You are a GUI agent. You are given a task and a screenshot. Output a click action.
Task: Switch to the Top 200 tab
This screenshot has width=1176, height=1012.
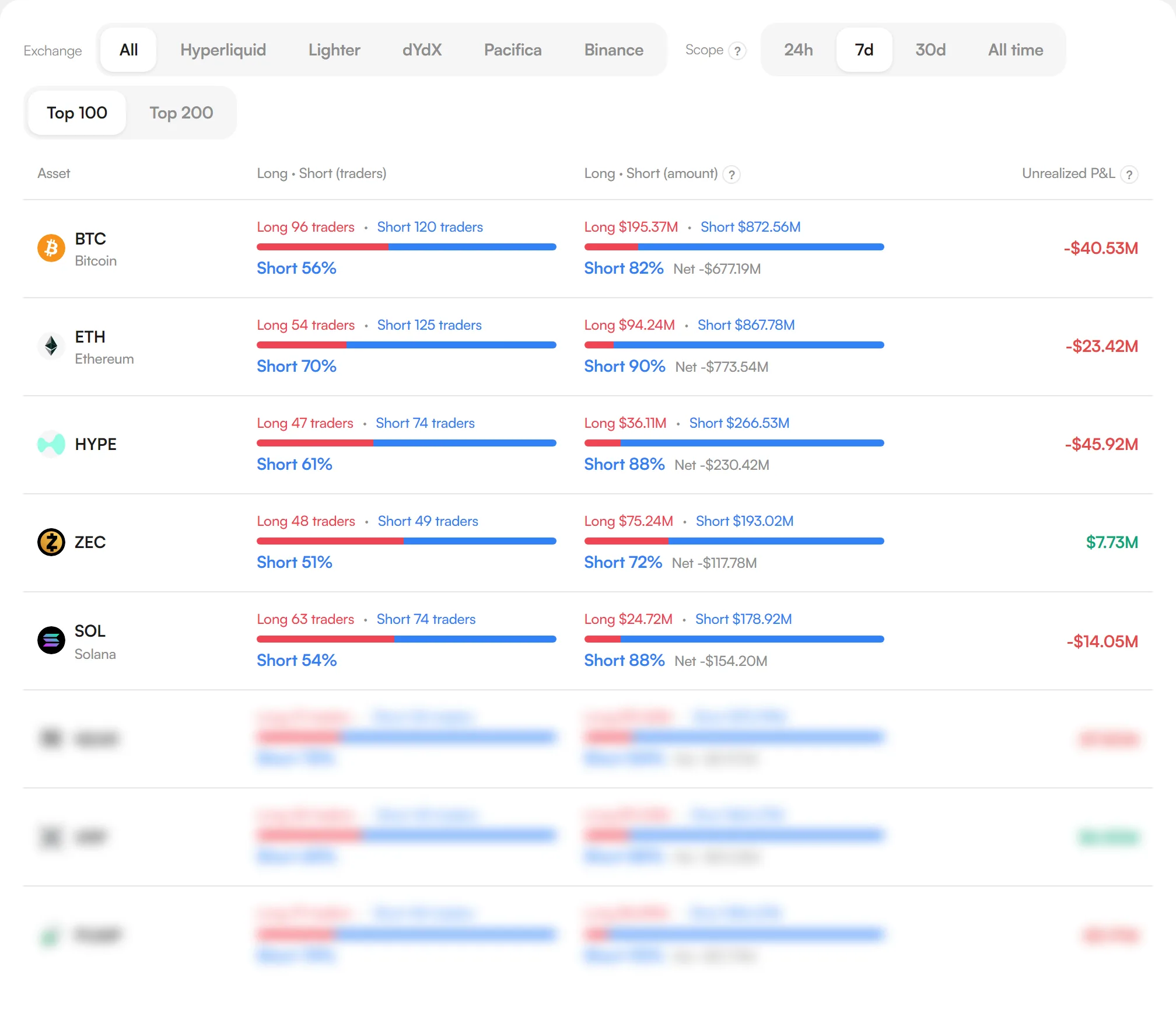(x=181, y=113)
